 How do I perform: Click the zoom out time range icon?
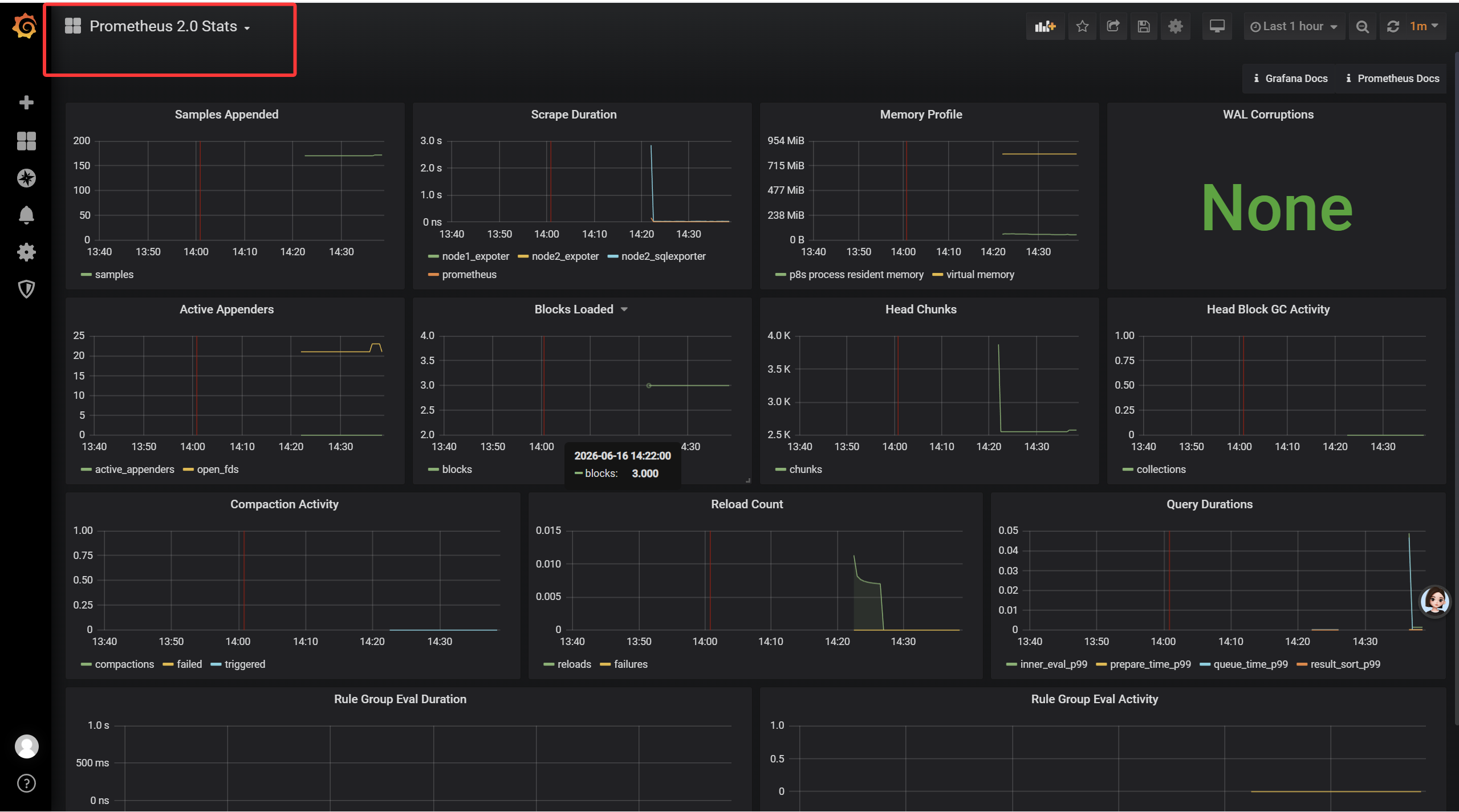coord(1362,26)
